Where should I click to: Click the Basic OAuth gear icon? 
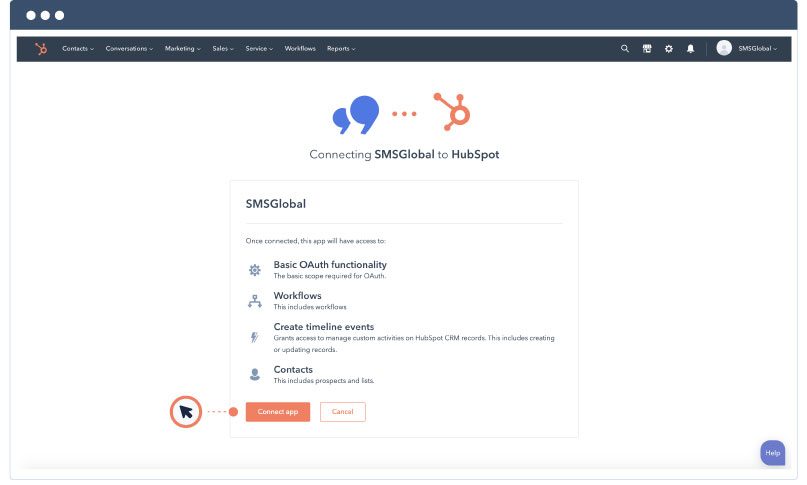click(255, 270)
